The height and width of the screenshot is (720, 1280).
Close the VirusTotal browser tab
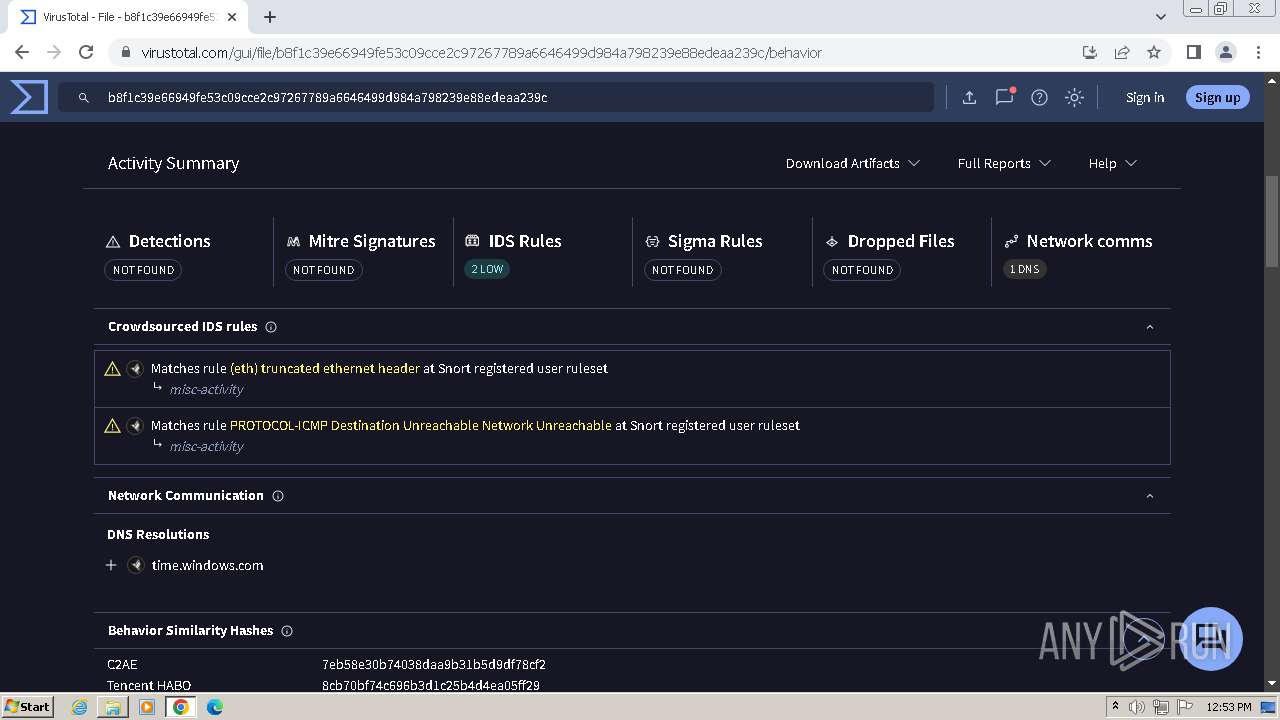point(232,17)
